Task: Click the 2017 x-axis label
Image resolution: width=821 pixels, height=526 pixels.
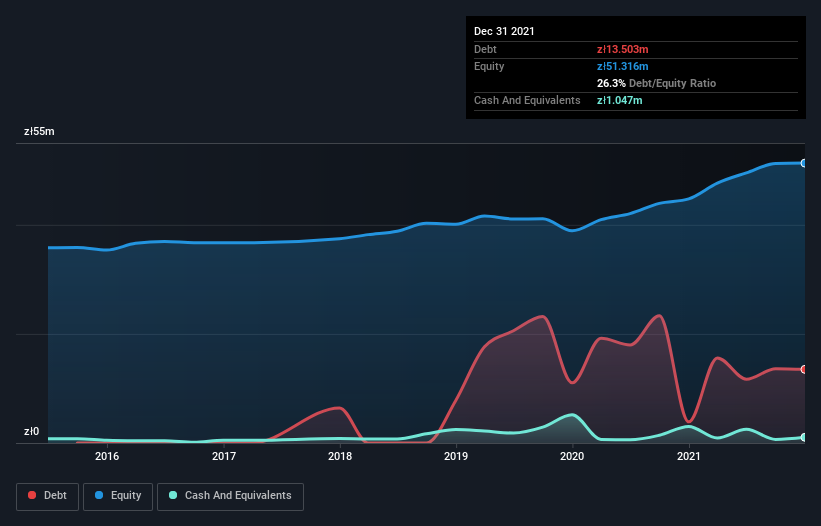Action: coord(224,456)
